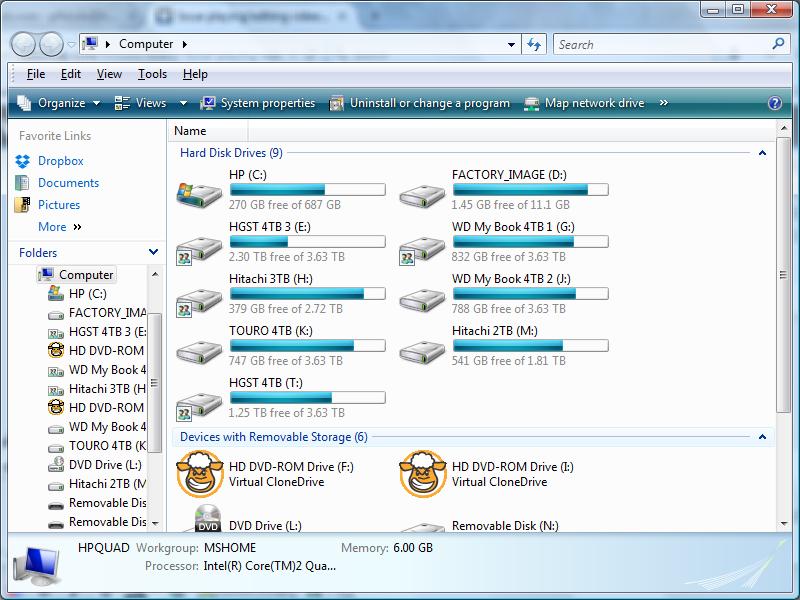
Task: Click the Dropbox icon in Favorite Links
Action: [x=22, y=161]
